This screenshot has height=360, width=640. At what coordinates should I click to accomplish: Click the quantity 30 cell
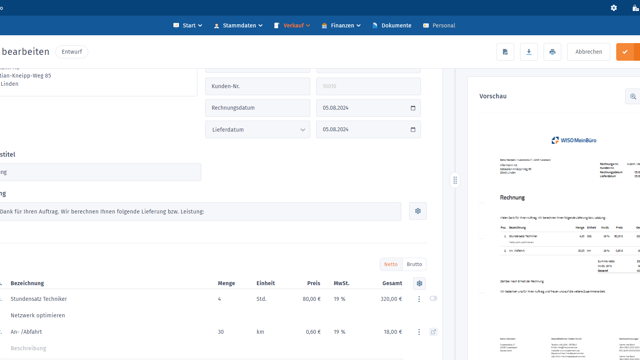click(x=221, y=332)
